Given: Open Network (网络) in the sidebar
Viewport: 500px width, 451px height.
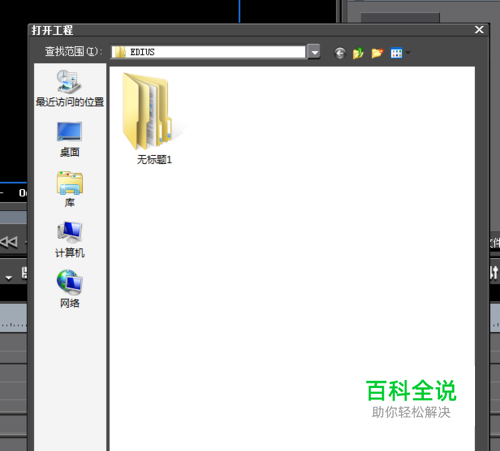Looking at the screenshot, I should 70,289.
